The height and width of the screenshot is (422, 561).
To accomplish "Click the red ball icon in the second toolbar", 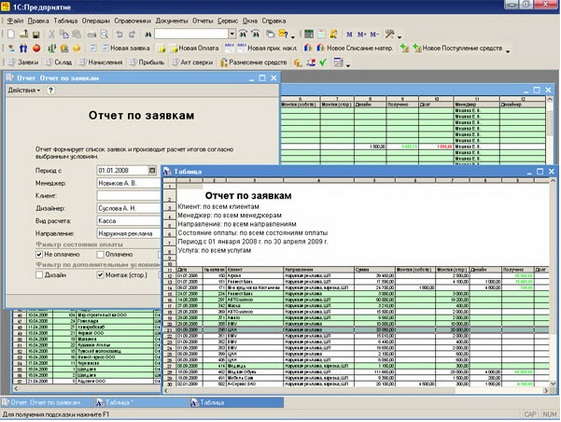I will [x=36, y=48].
